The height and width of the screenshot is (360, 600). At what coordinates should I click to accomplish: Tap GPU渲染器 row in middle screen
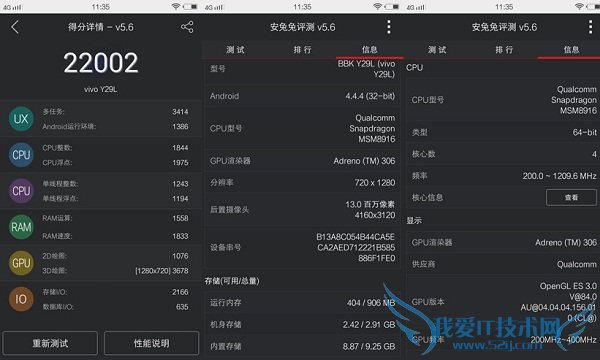(x=302, y=161)
